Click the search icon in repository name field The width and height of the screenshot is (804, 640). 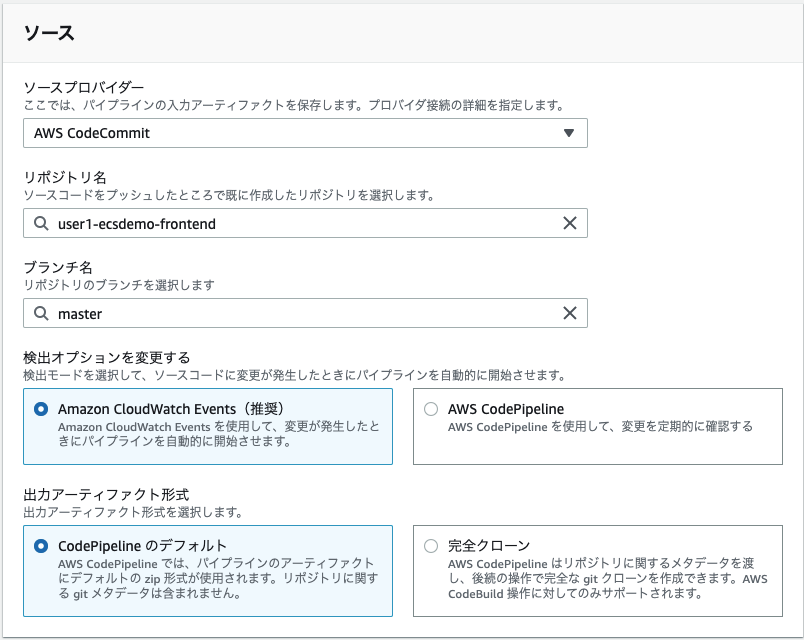tap(41, 223)
